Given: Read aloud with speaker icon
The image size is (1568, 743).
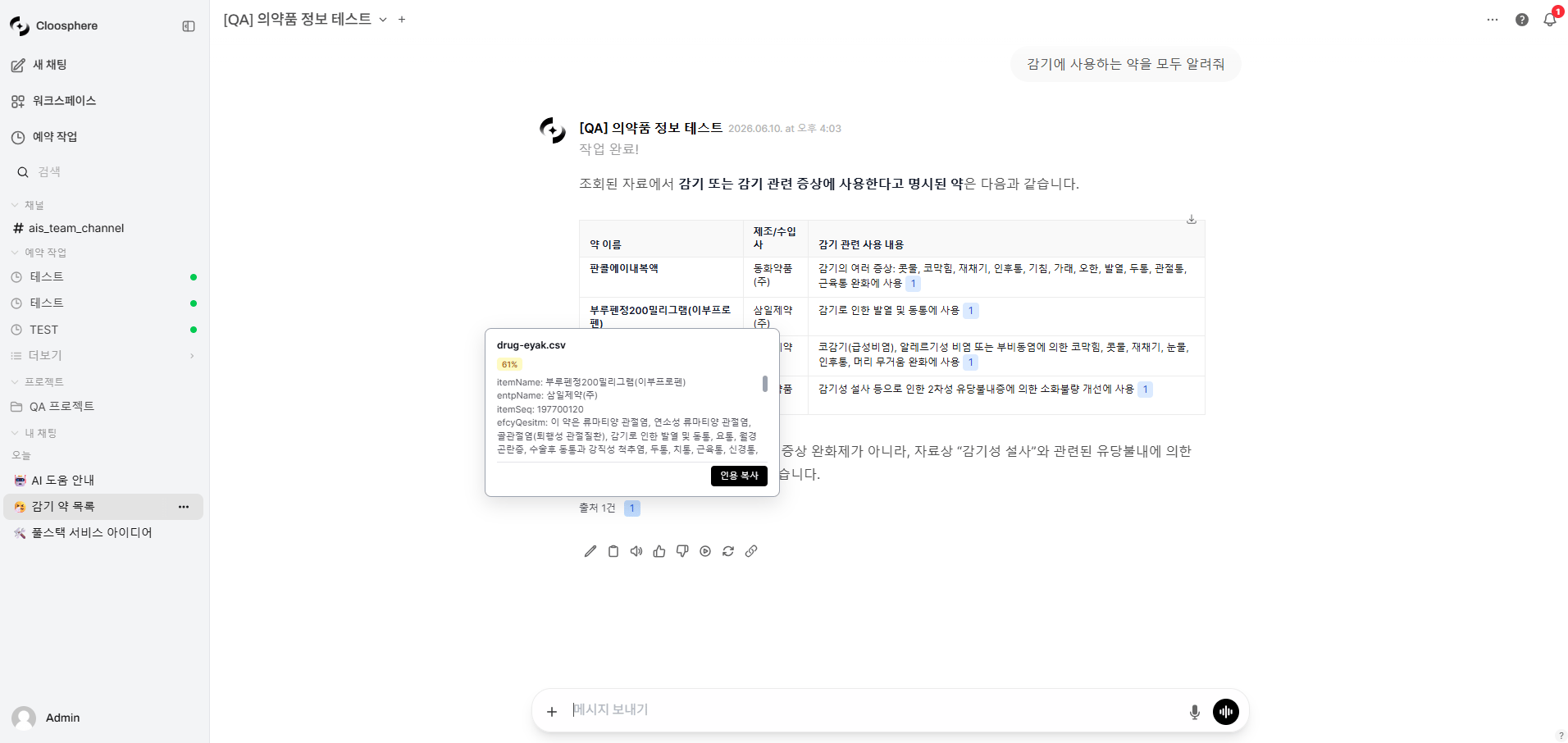Looking at the screenshot, I should pyautogui.click(x=636, y=552).
